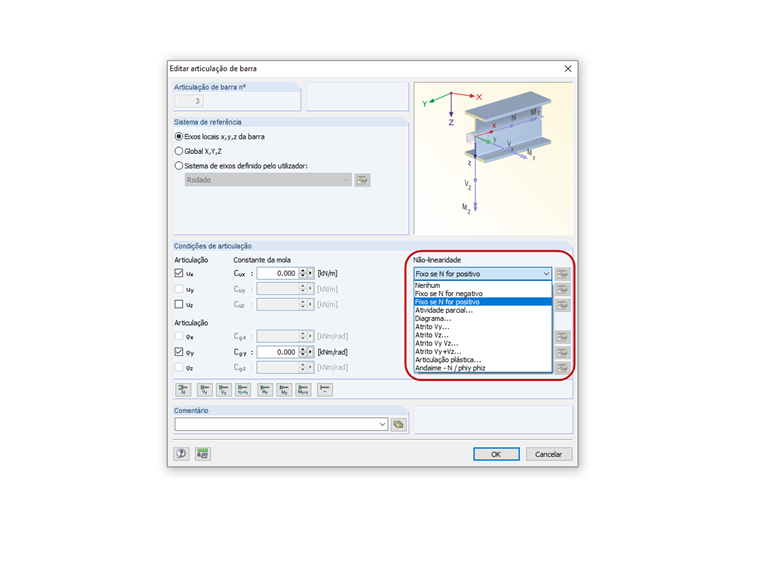
Task: Click the edit nonlinearity icon in φz row
Action: pos(562,368)
